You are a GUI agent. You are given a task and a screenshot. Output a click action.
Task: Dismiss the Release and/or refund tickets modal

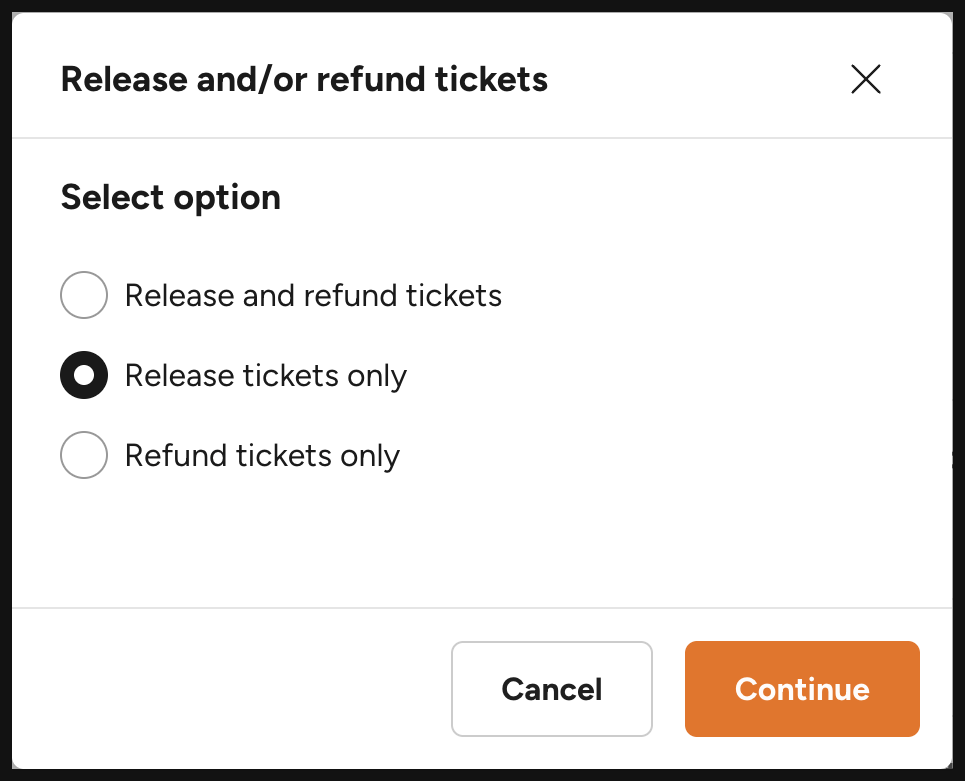point(865,79)
